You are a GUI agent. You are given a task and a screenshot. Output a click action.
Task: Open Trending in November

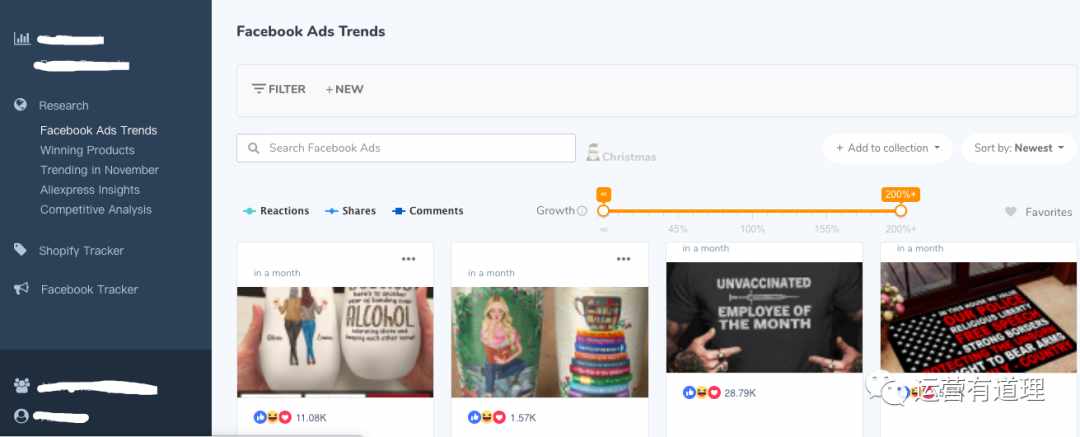[x=99, y=170]
